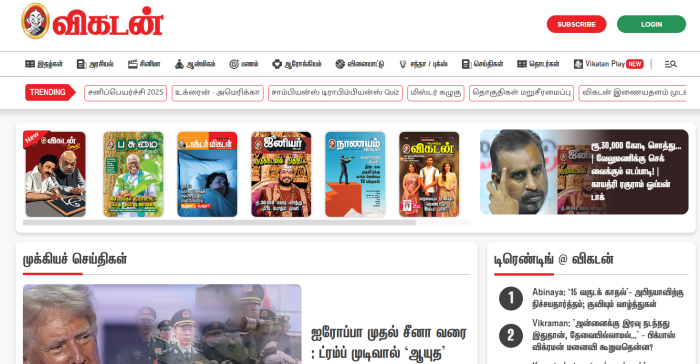Open the செய்திகள் document icon
Image resolution: width=700 pixels, height=364 pixels.
467,64
